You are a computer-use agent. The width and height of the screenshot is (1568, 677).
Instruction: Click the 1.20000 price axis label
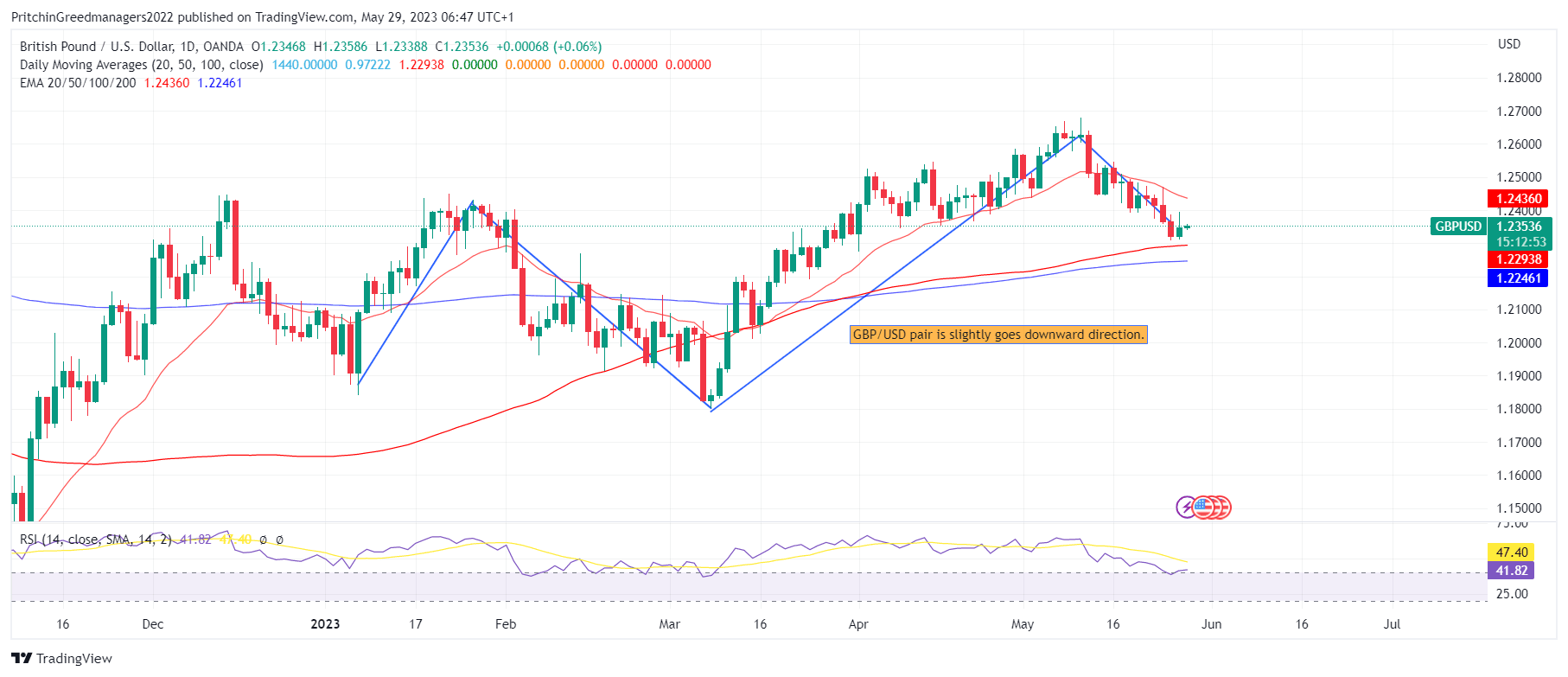click(x=1519, y=343)
